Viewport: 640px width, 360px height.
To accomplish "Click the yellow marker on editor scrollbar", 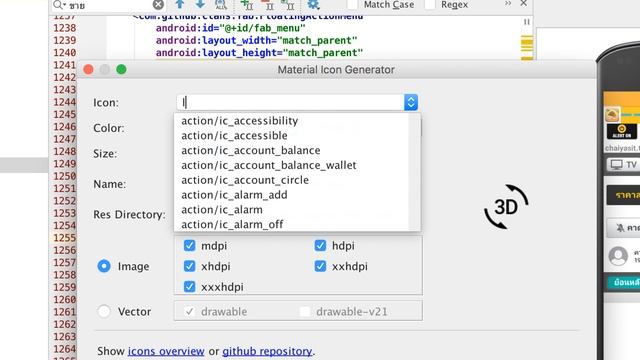I will pos(527,43).
